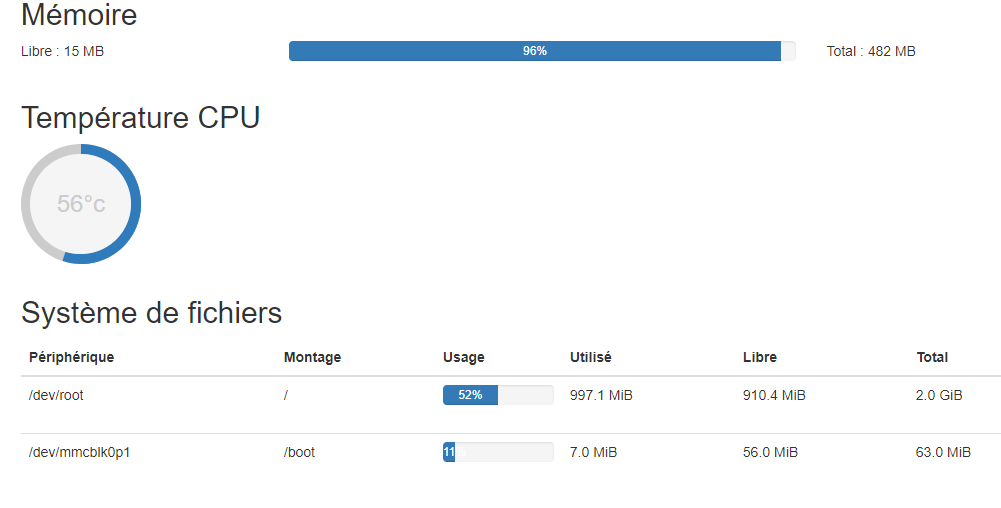Click the CPU temperature 56°c gauge
This screenshot has width=1001, height=508.
click(x=81, y=204)
